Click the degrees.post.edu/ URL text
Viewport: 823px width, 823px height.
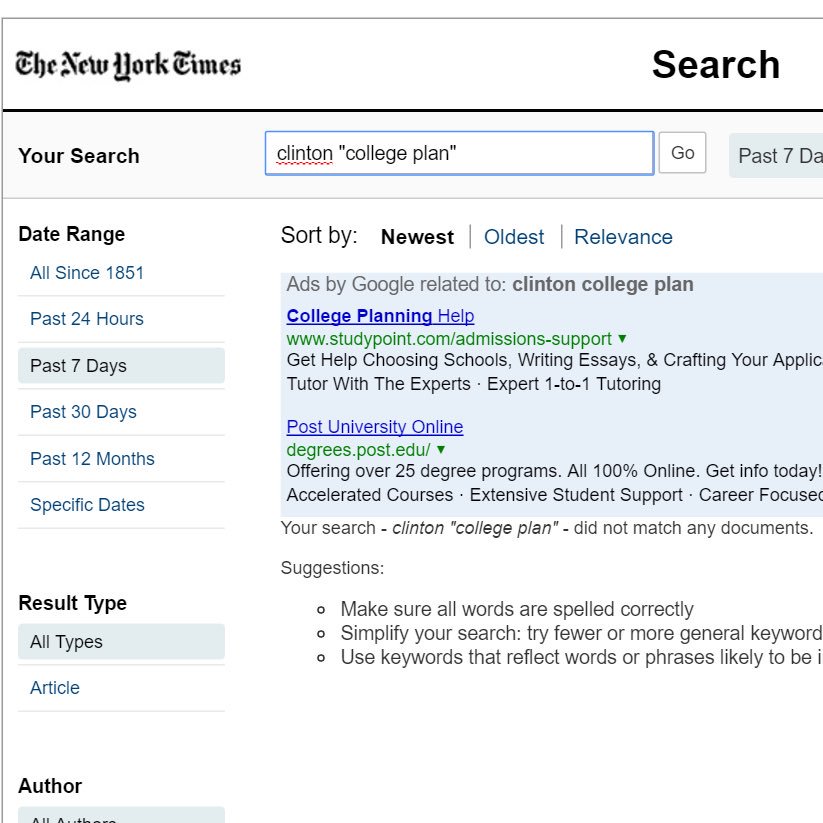click(x=358, y=450)
